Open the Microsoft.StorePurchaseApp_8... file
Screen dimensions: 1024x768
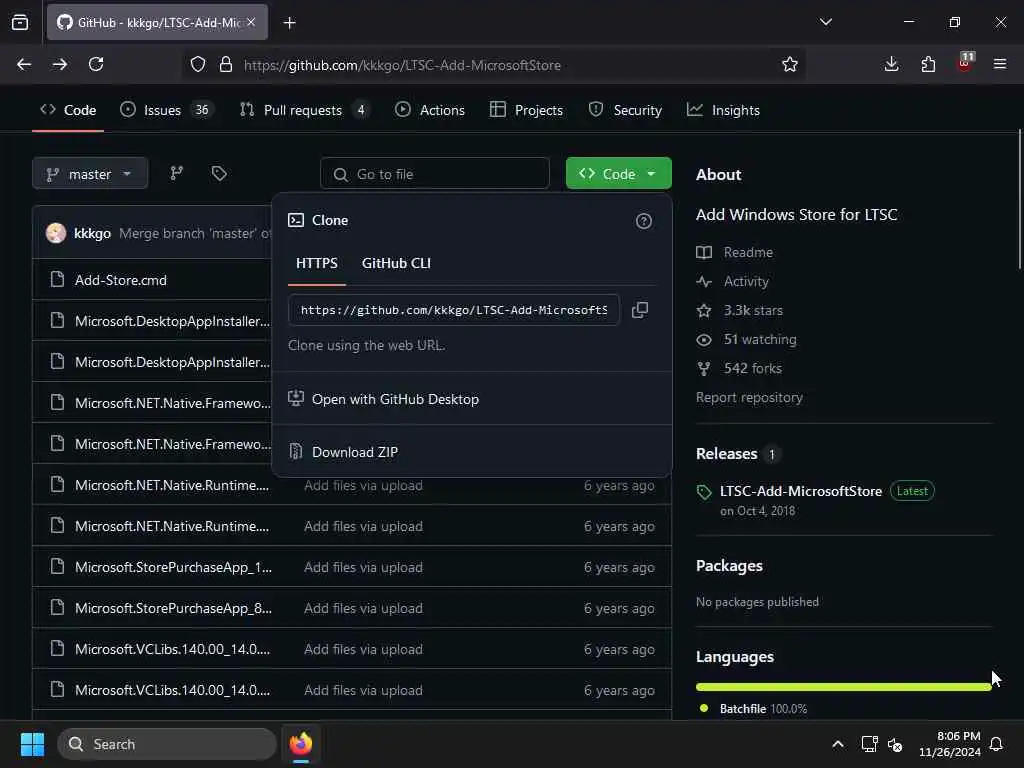tap(173, 608)
